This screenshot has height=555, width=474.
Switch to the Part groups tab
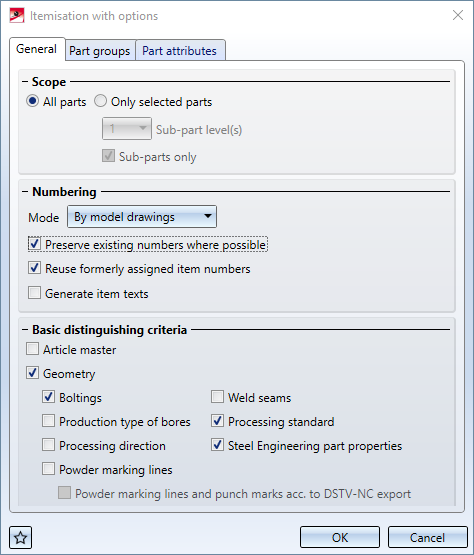[x=100, y=51]
